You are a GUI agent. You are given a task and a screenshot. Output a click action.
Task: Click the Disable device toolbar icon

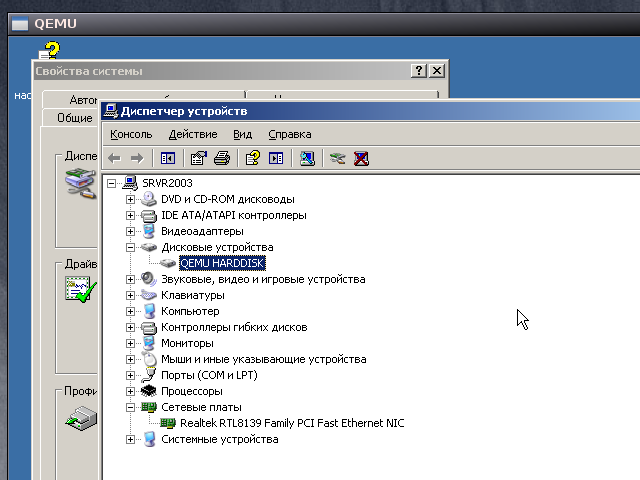click(x=338, y=158)
